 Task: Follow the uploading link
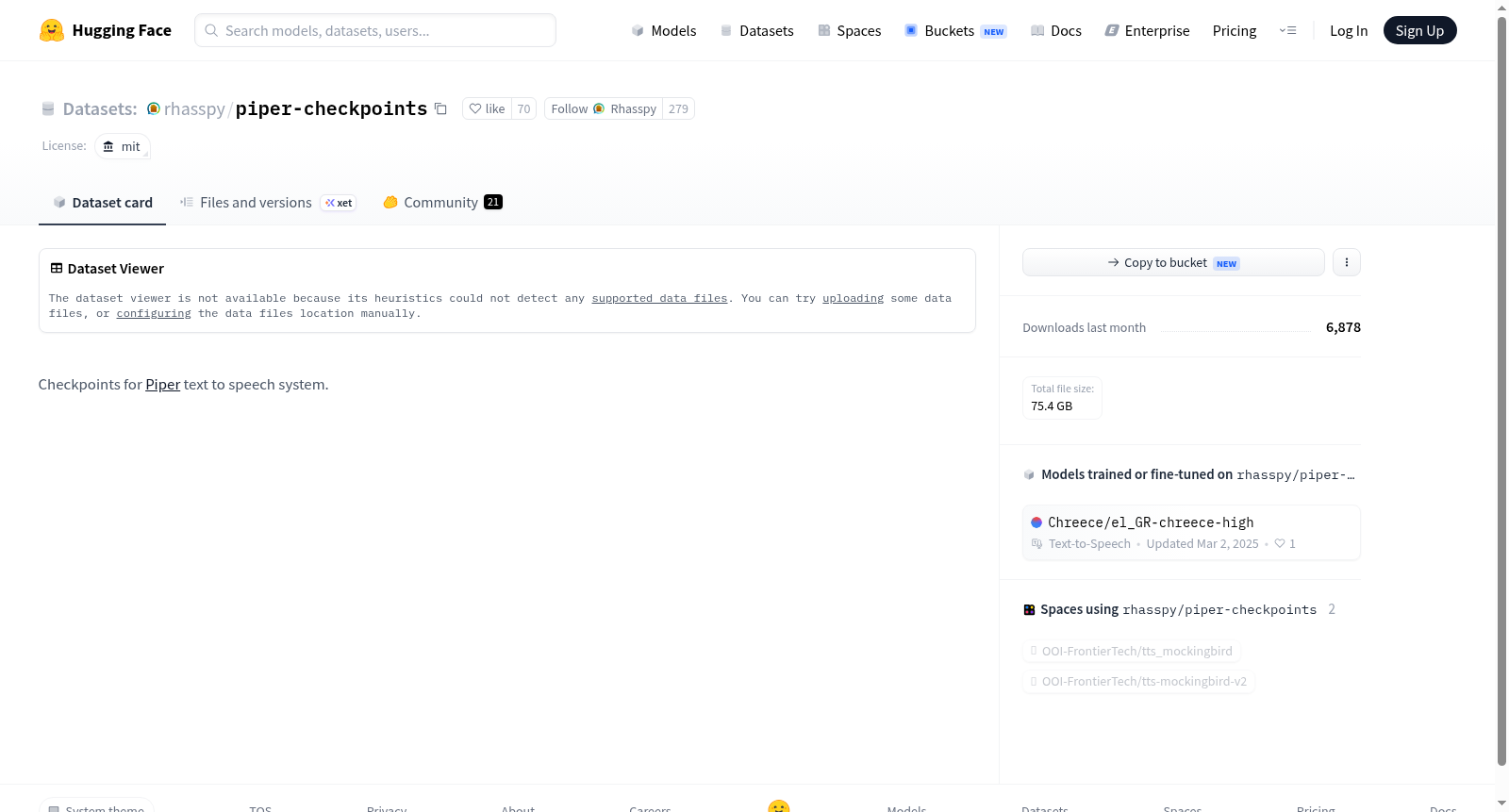pos(854,298)
